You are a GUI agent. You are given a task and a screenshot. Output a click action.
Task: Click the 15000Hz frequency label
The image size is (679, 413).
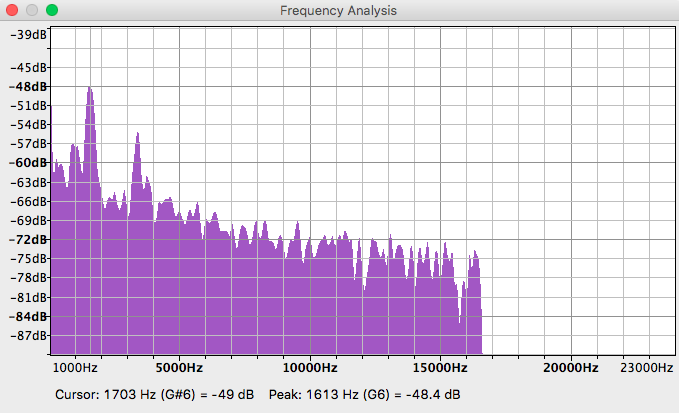(x=440, y=368)
